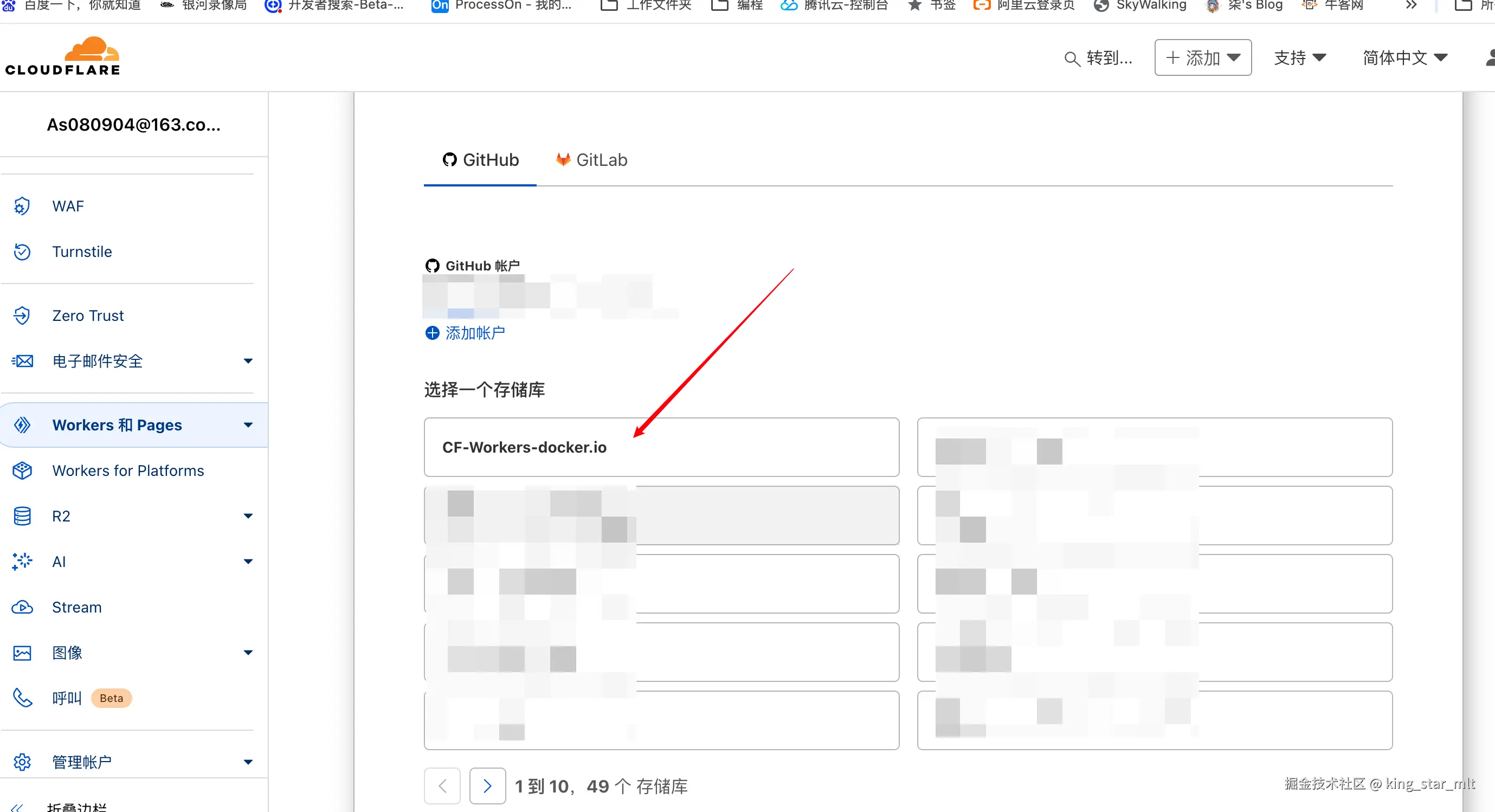Image resolution: width=1495 pixels, height=812 pixels.
Task: Click the Cloudflare logo
Action: tap(62, 56)
